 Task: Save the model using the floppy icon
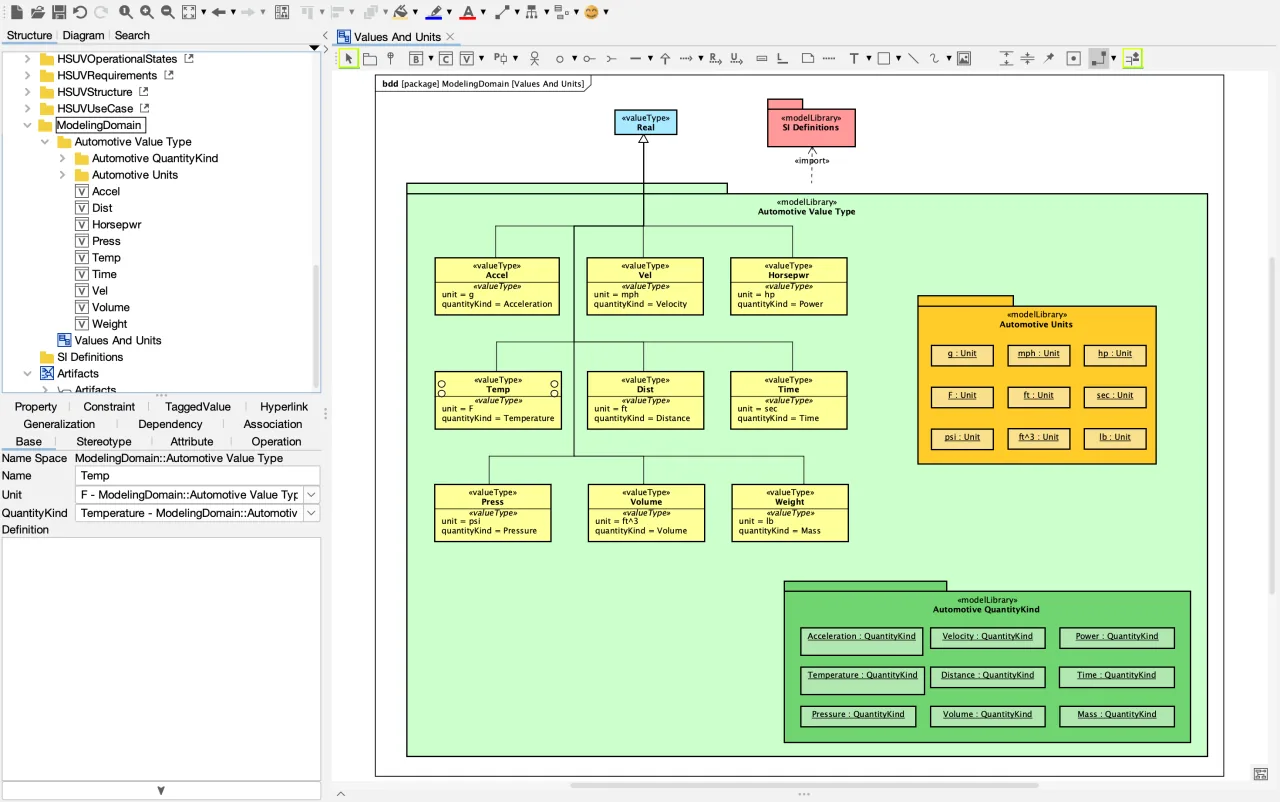[x=59, y=12]
